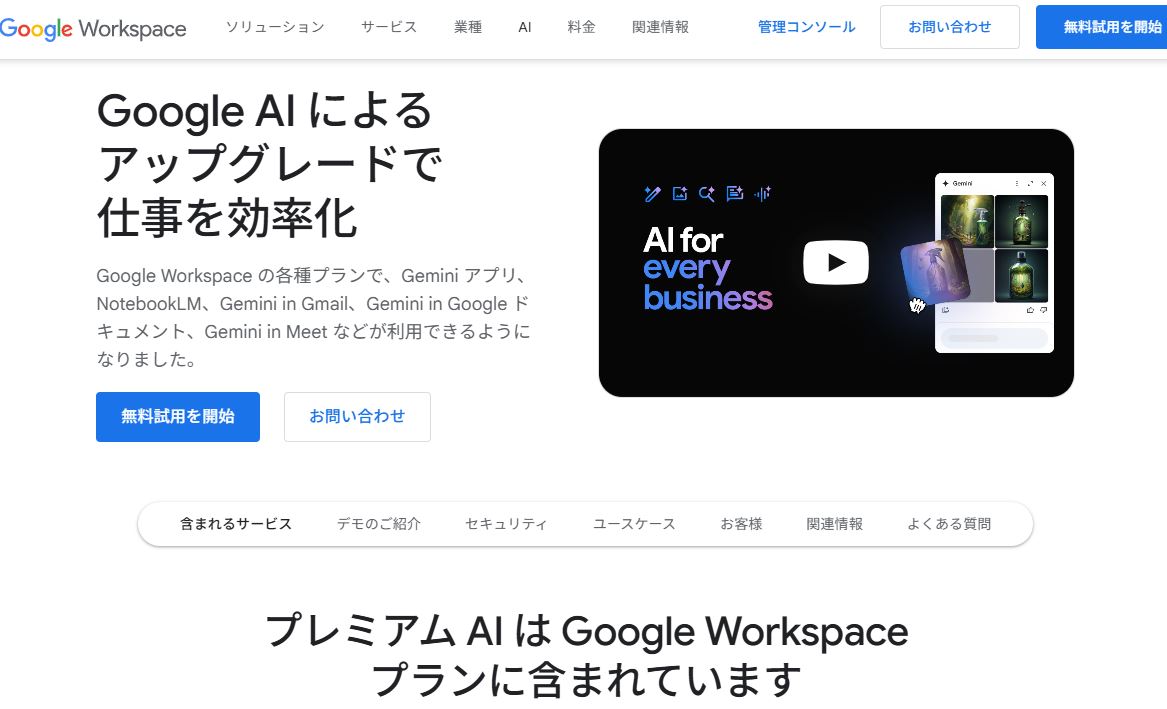Expand the 関連情報 menu in top navigation
This screenshot has height=709, width=1167.
pyautogui.click(x=660, y=27)
